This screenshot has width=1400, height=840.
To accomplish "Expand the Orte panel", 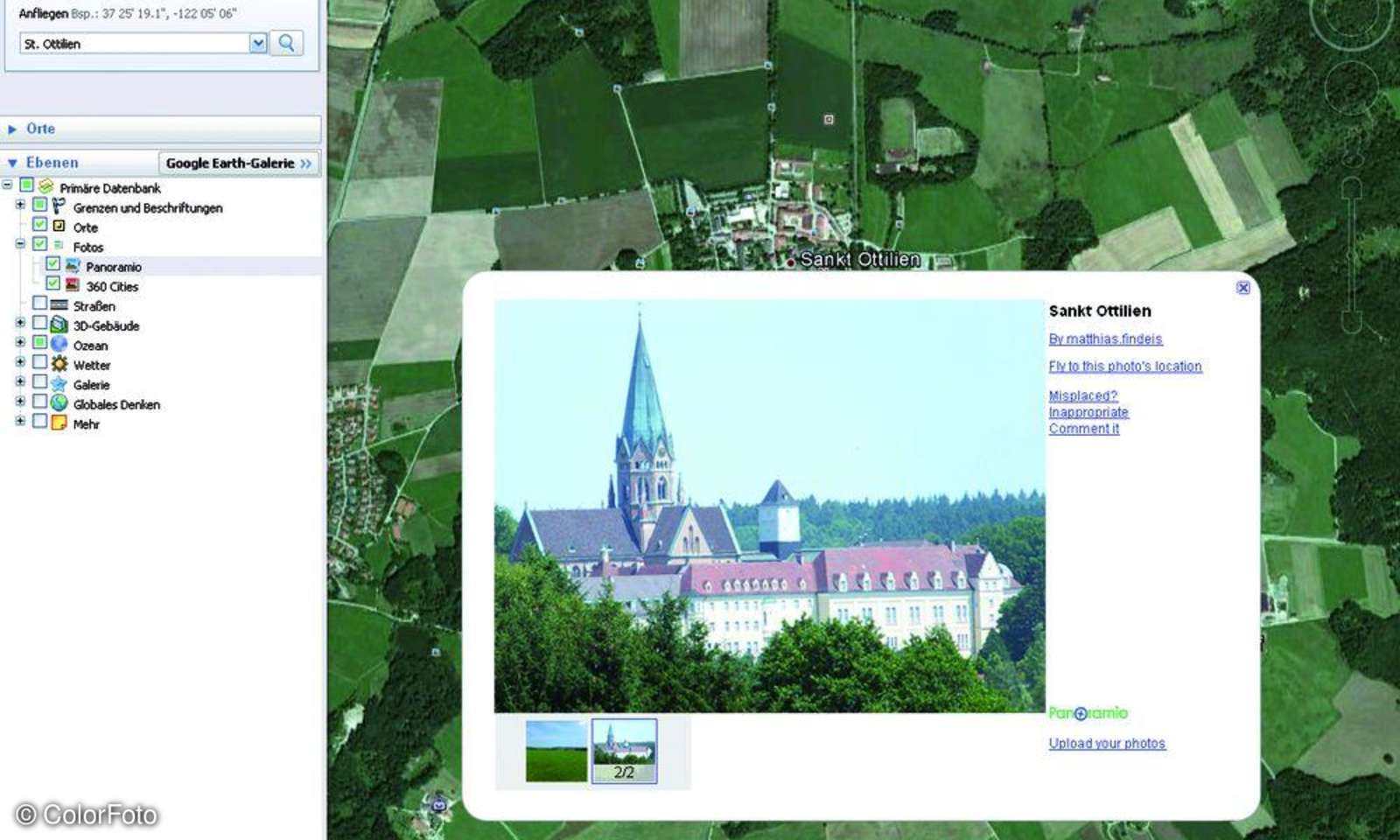I will click(12, 129).
